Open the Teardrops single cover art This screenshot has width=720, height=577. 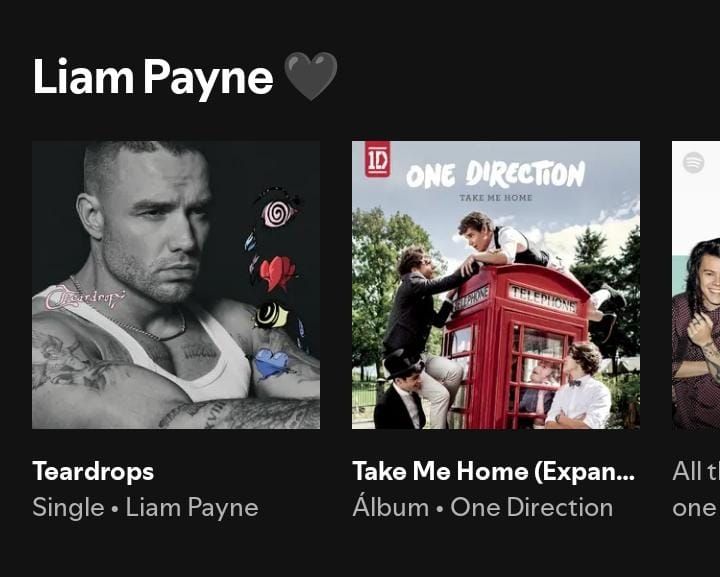pos(176,285)
